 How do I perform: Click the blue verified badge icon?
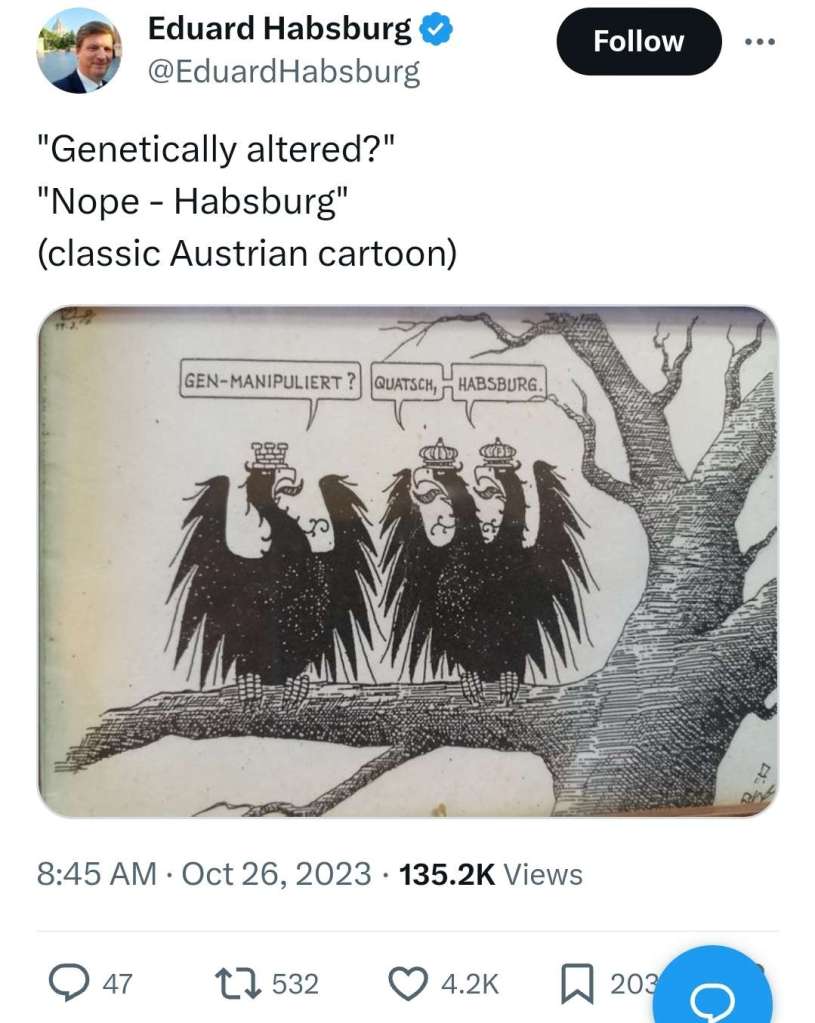(x=436, y=29)
